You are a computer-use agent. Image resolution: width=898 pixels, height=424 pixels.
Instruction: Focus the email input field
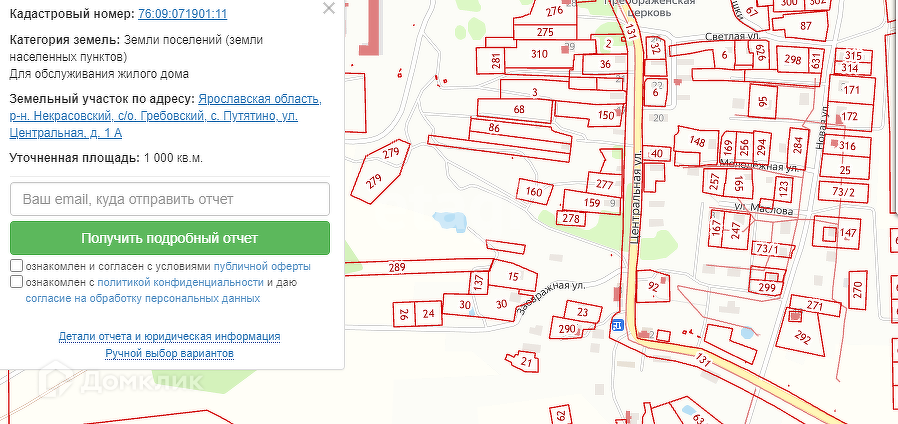(170, 199)
